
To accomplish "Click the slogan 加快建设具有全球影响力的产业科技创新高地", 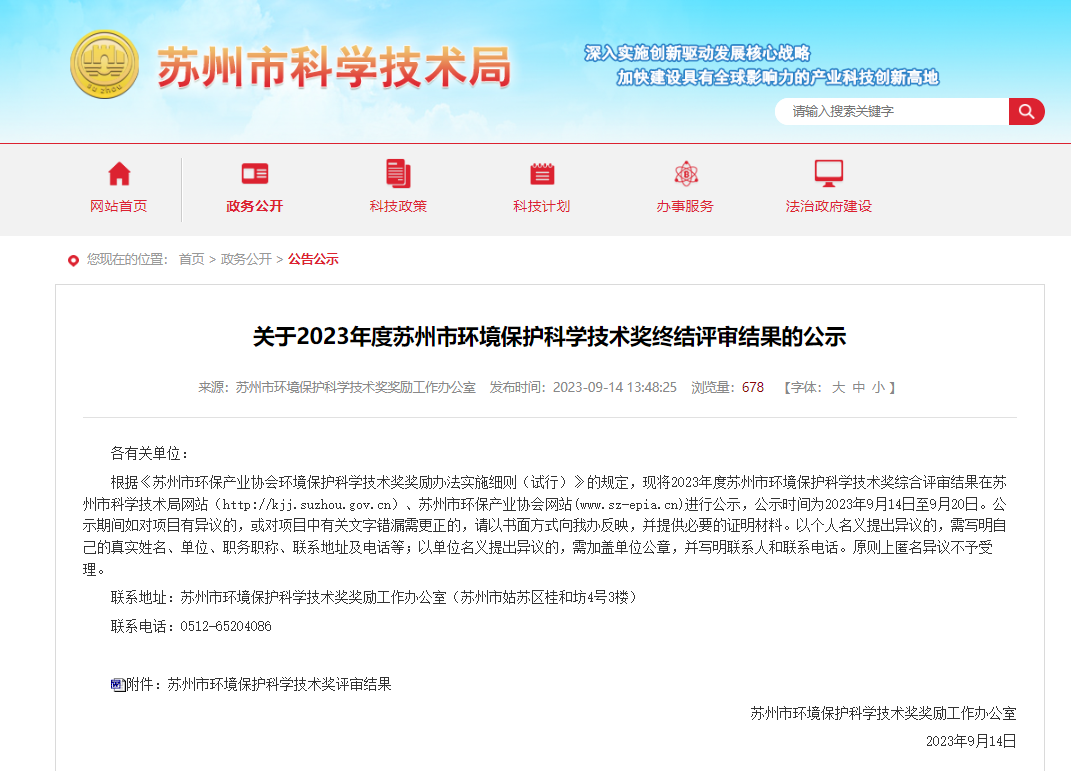I will [778, 78].
